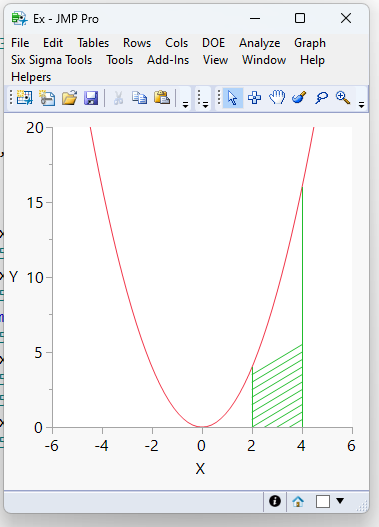Select the Brush tool
379x527 pixels.
pos(299,97)
